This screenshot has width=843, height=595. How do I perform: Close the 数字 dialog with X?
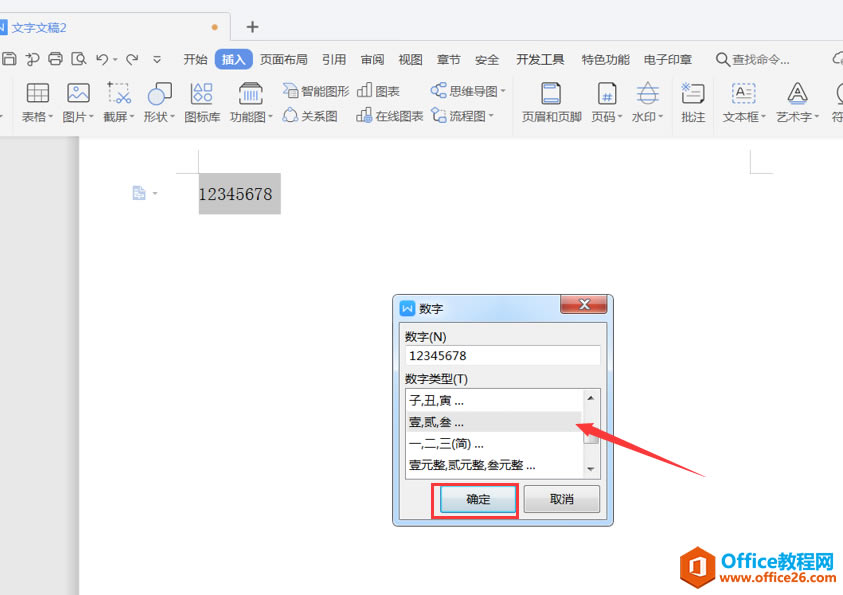pyautogui.click(x=584, y=304)
